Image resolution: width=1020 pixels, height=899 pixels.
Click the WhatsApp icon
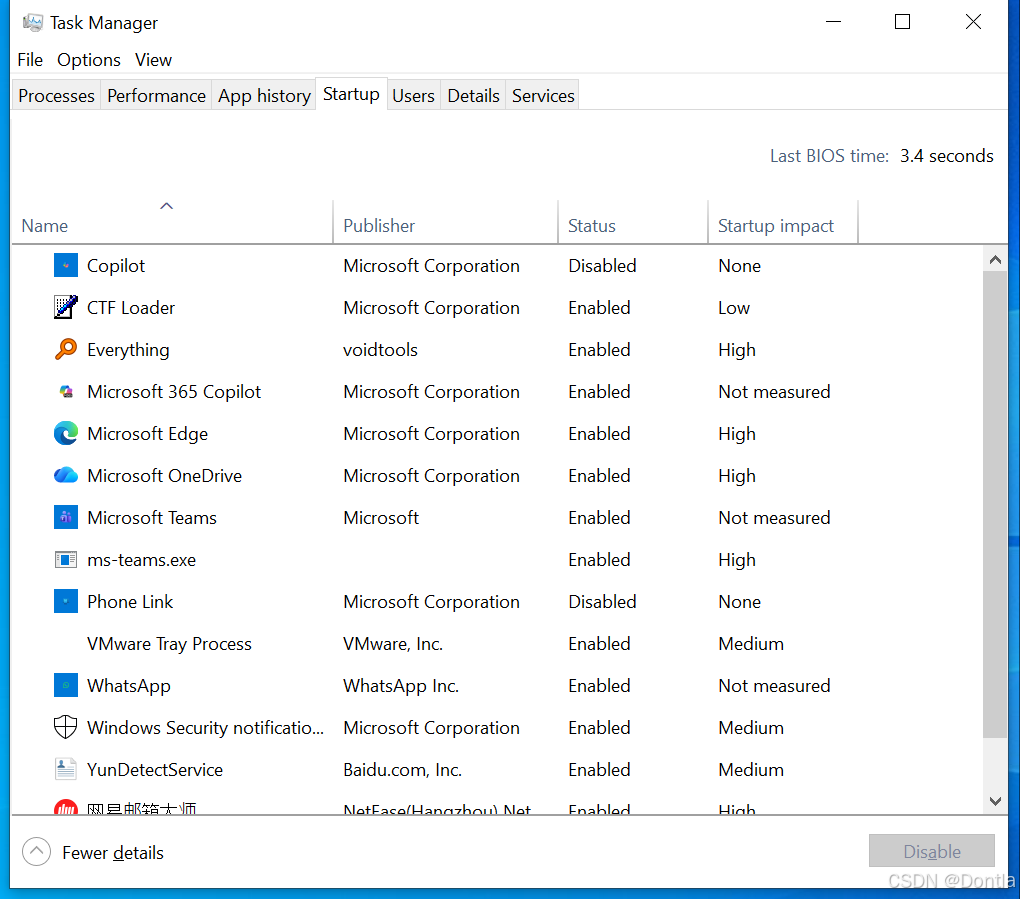click(66, 686)
